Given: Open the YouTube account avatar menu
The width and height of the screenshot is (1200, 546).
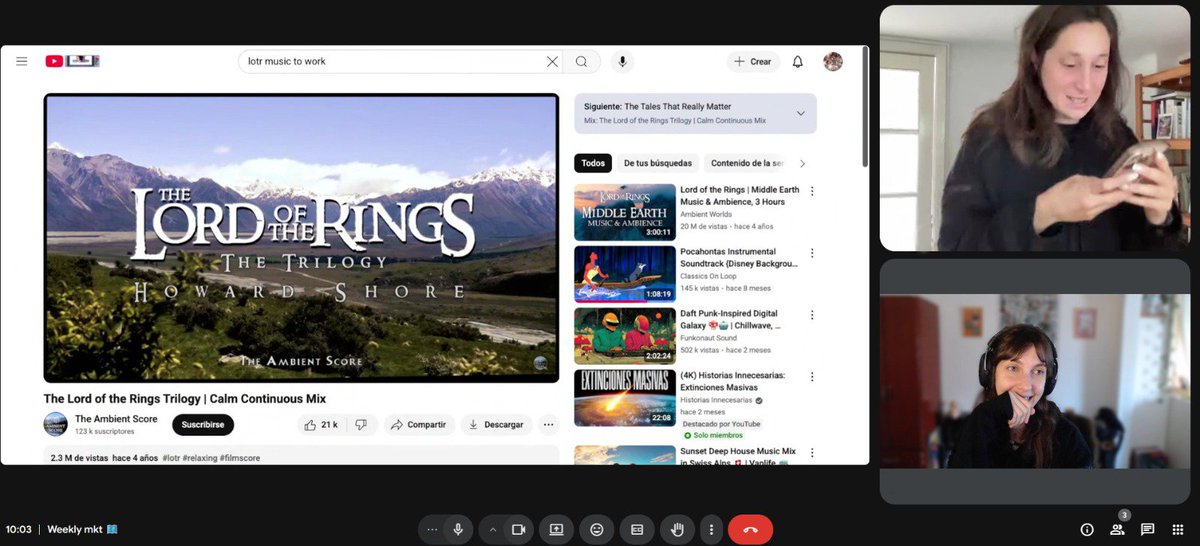Looking at the screenshot, I should point(833,62).
